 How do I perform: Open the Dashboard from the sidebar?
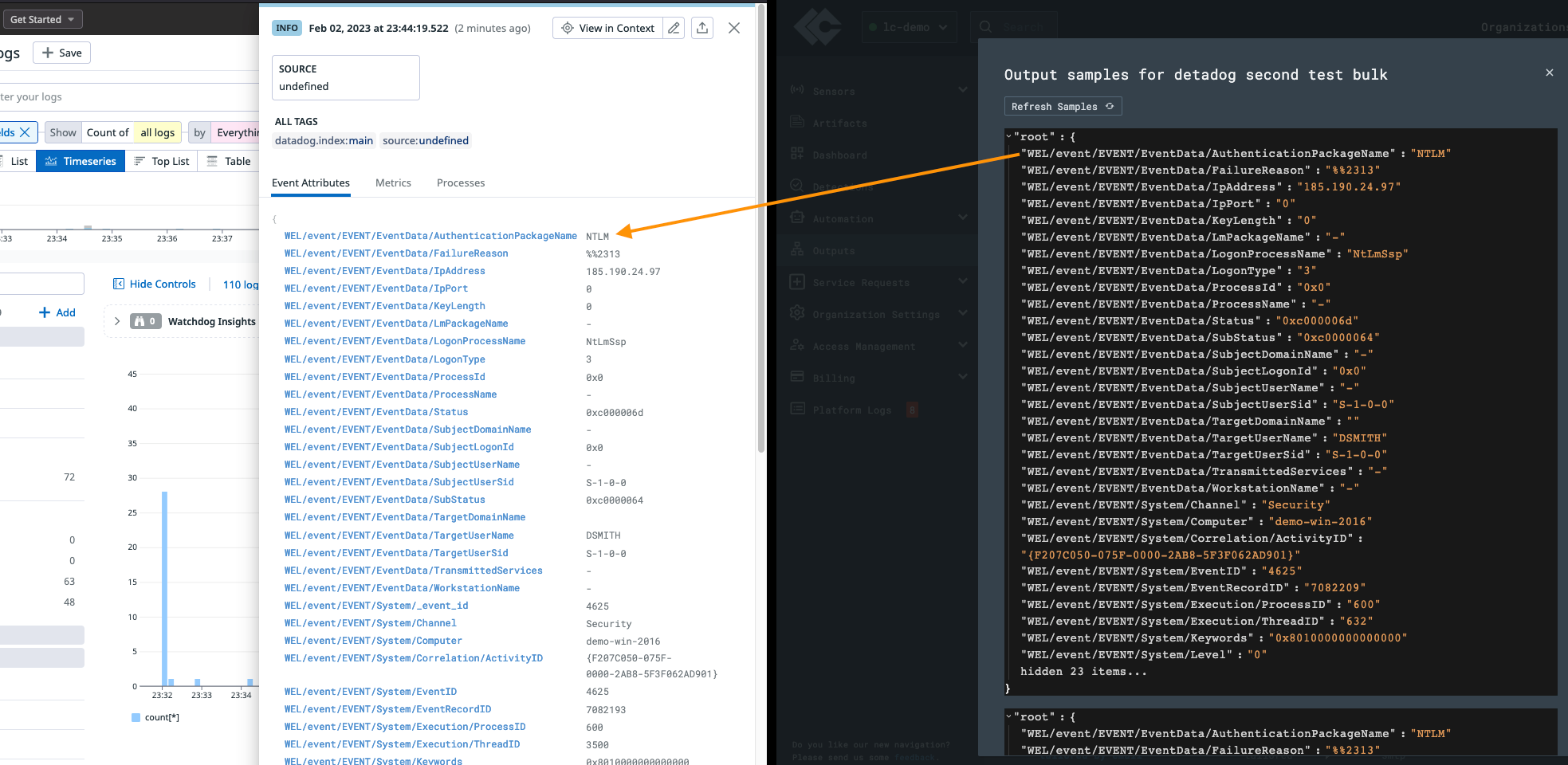(x=797, y=154)
